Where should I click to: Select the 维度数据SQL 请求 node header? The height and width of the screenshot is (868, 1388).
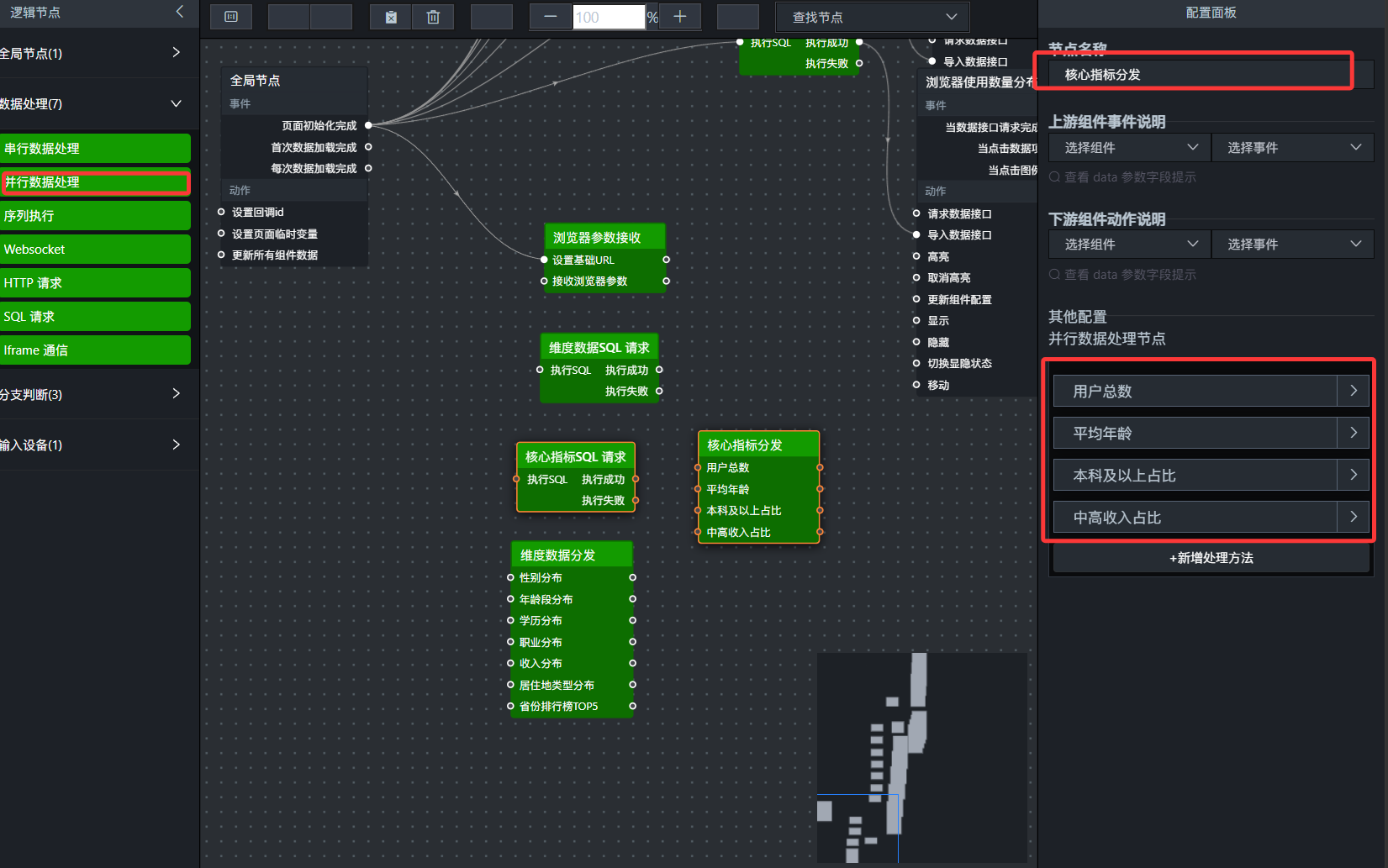(x=599, y=348)
